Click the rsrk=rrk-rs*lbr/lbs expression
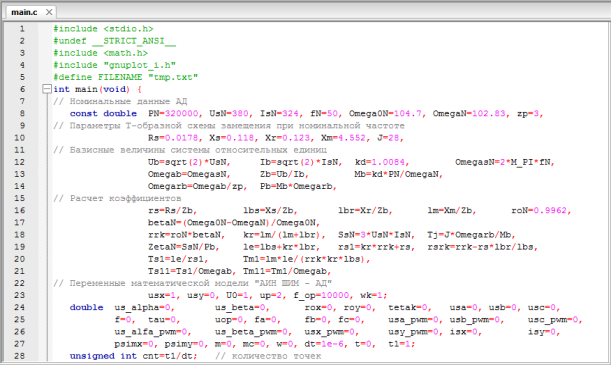This screenshot has width=611, height=365. click(480, 247)
